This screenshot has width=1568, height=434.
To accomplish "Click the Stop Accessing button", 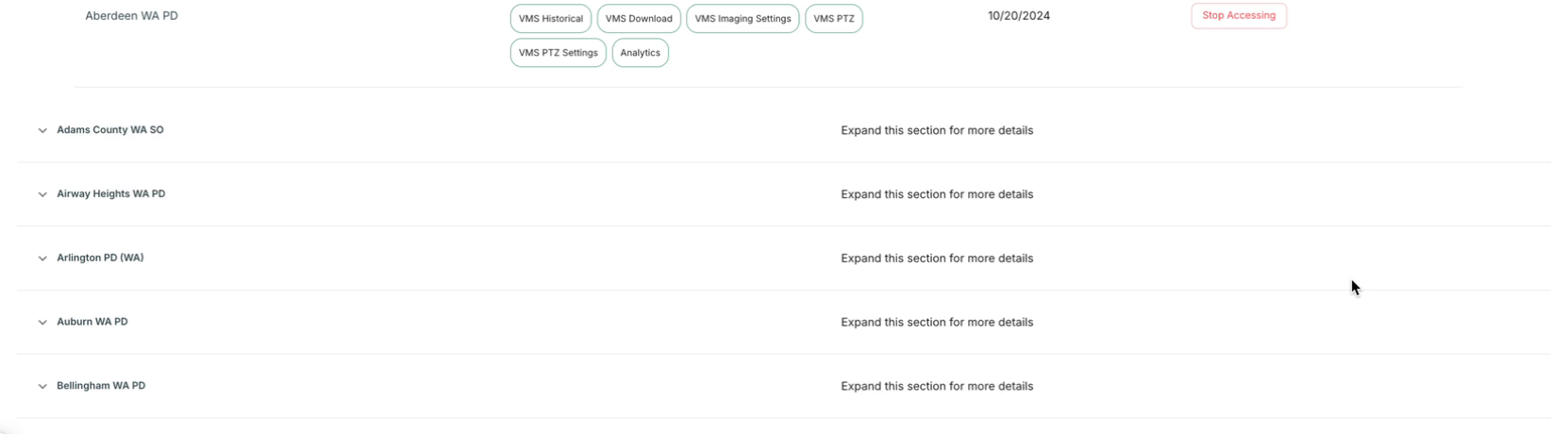I will point(1238,16).
